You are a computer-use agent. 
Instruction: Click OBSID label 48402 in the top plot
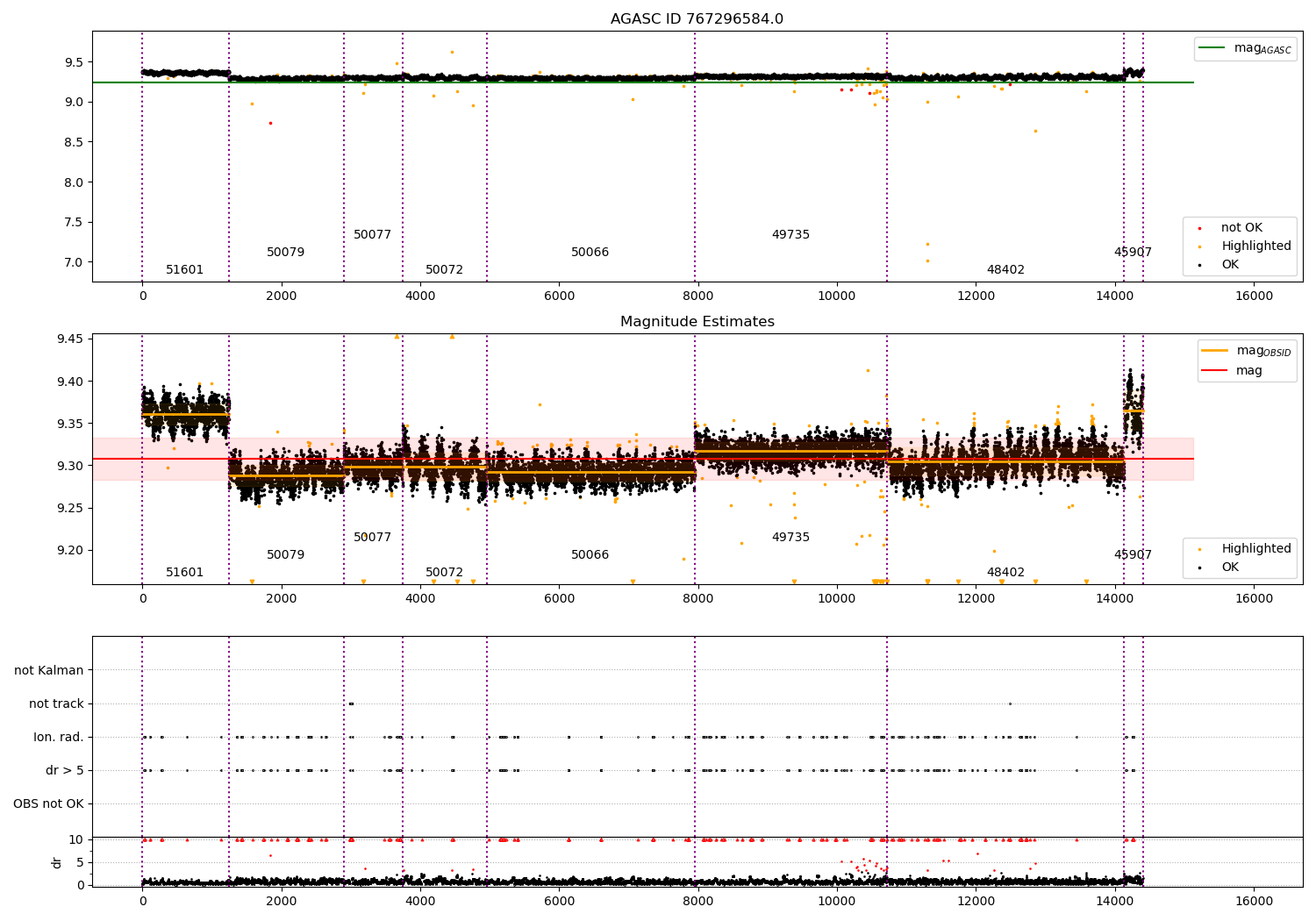[1005, 270]
